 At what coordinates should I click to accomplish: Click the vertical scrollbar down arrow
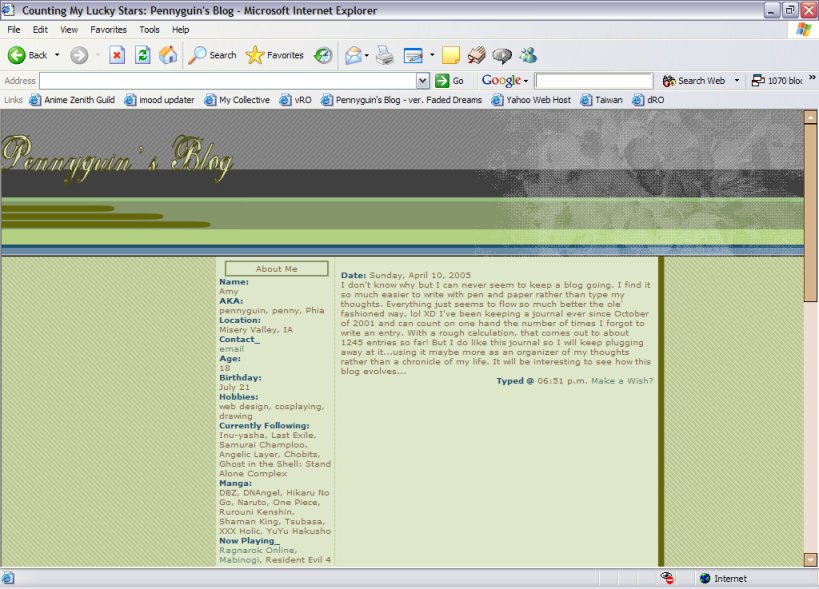pyautogui.click(x=810, y=560)
